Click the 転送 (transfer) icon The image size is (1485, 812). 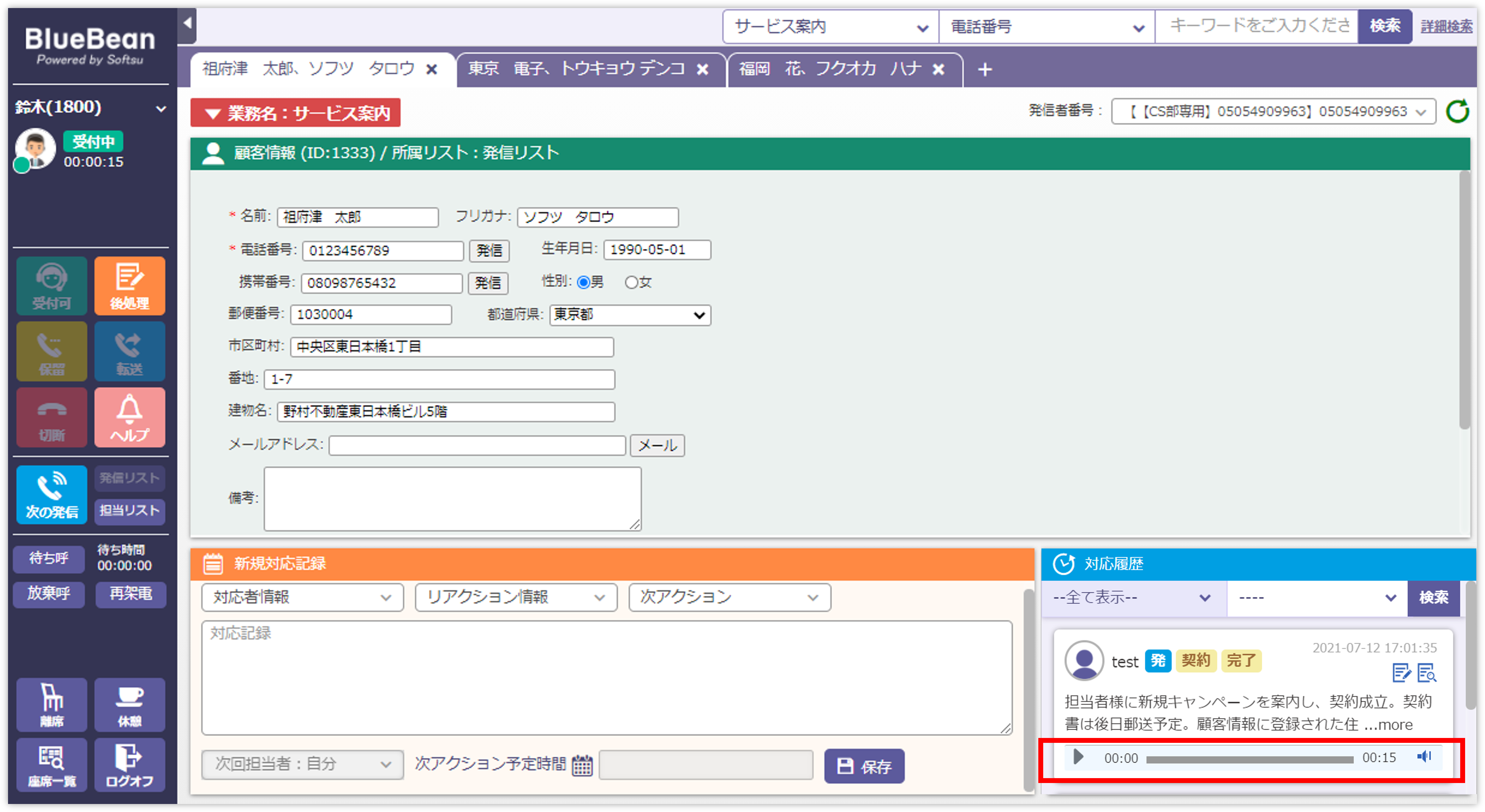(129, 351)
